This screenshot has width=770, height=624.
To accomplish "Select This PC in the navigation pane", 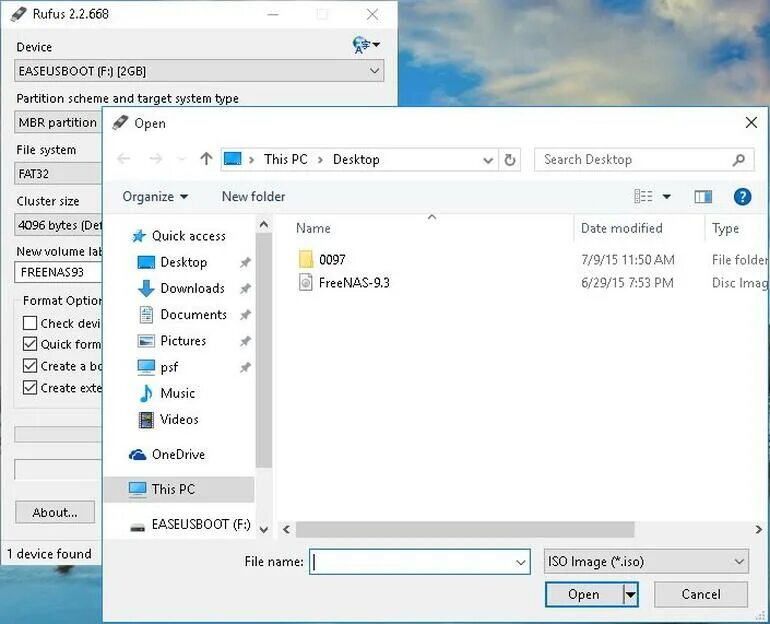I will click(179, 489).
